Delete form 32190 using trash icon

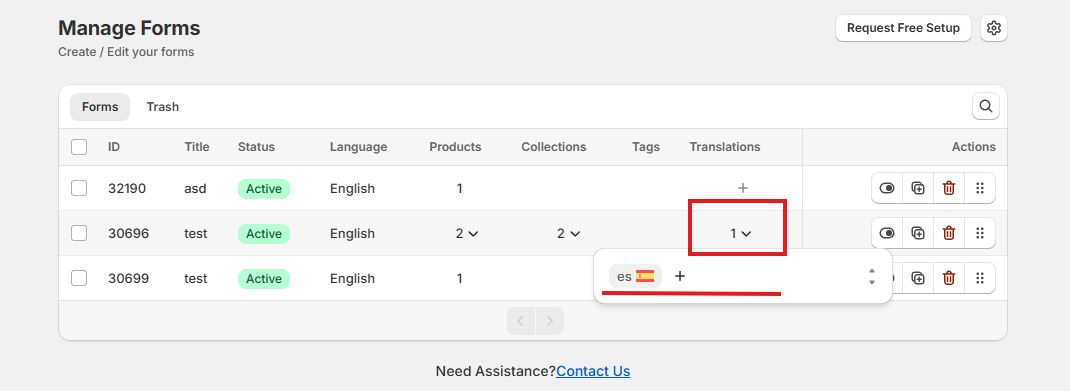pos(949,188)
